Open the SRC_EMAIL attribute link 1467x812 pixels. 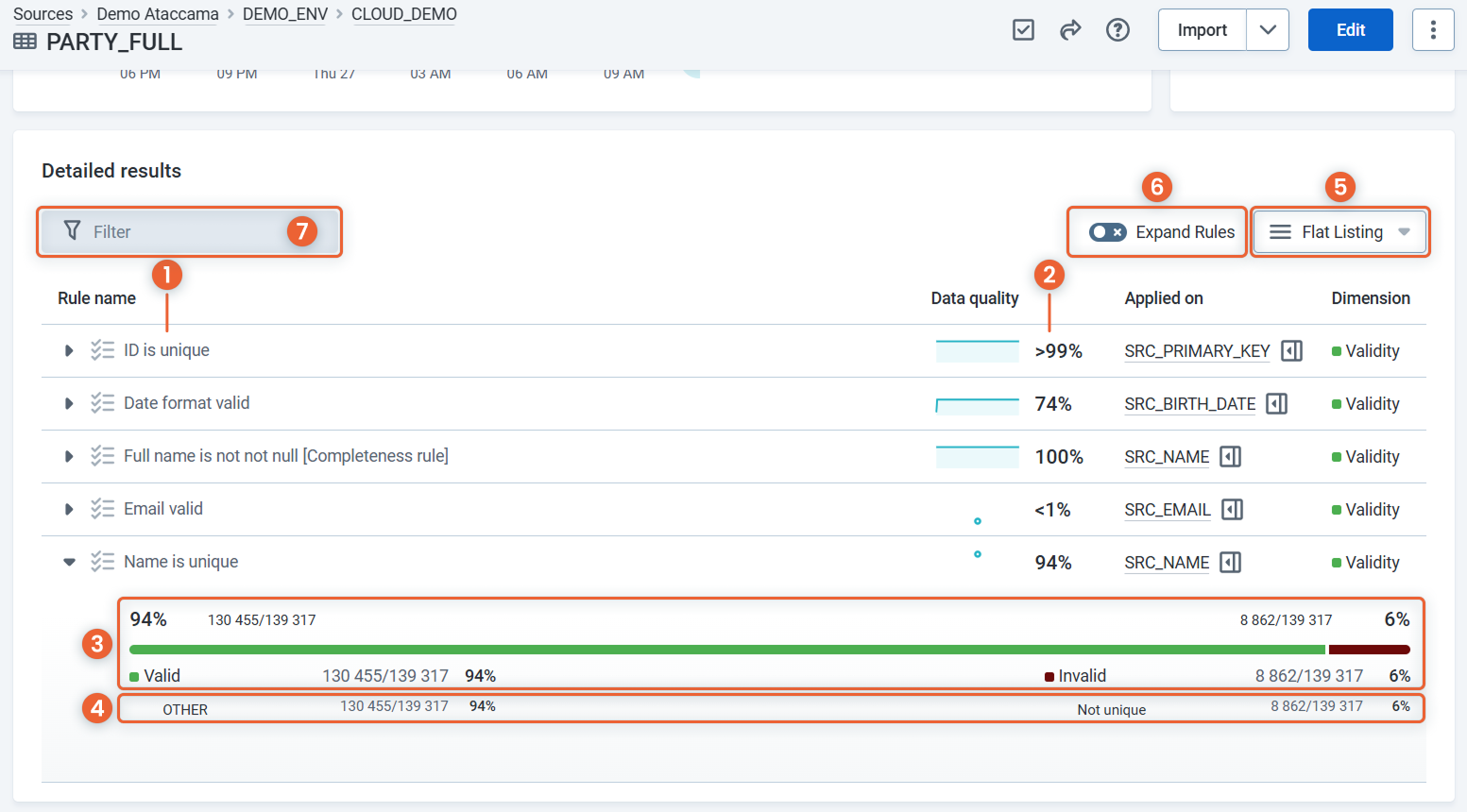[x=1167, y=510]
